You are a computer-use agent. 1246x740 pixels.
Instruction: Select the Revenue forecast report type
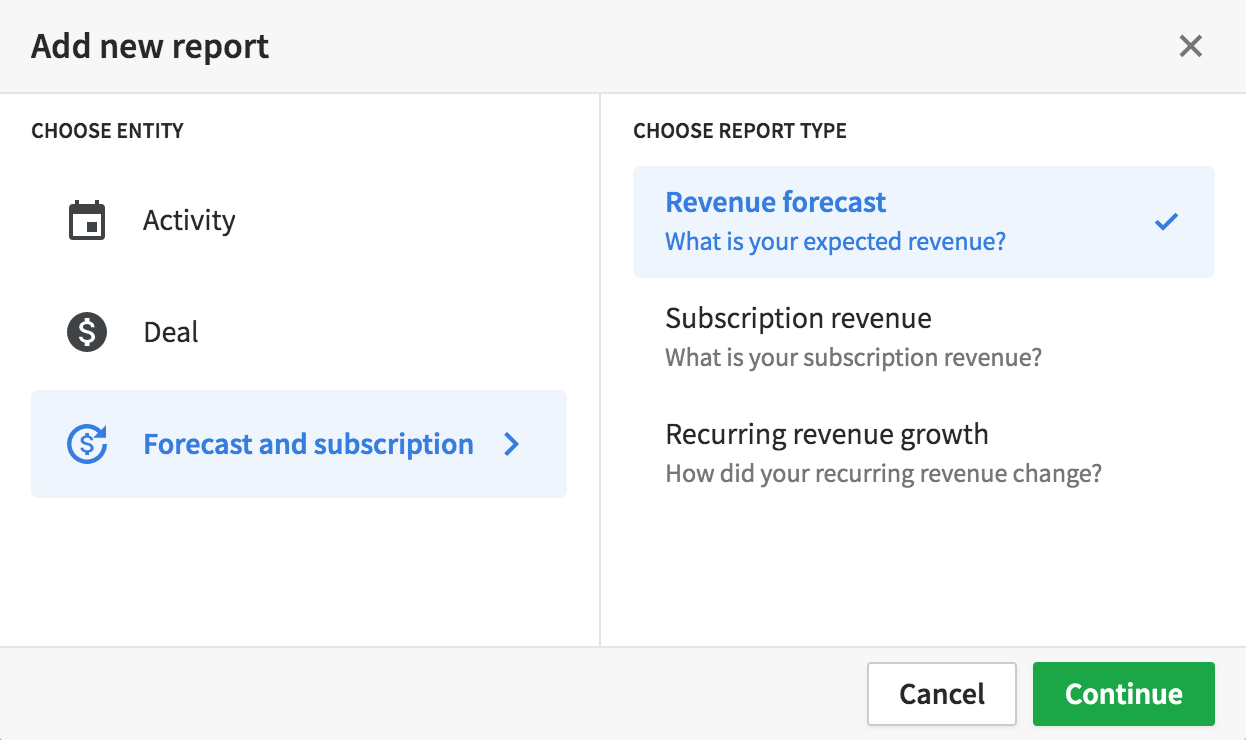click(x=924, y=222)
